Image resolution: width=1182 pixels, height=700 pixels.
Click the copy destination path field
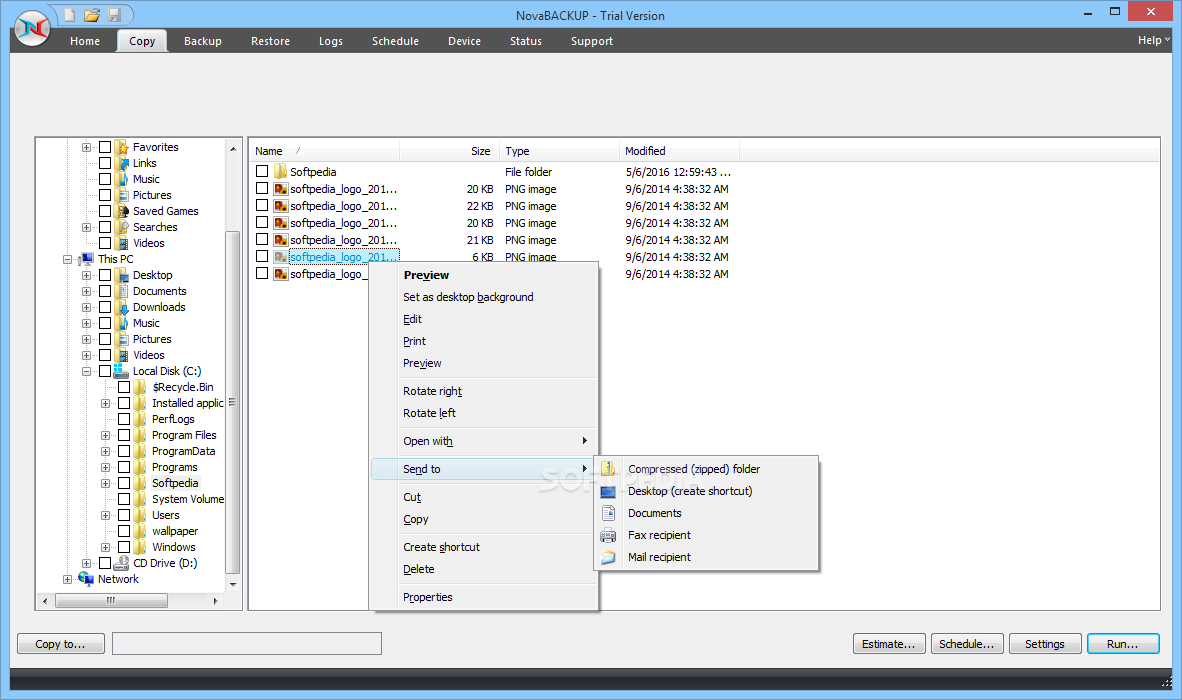tap(247, 643)
